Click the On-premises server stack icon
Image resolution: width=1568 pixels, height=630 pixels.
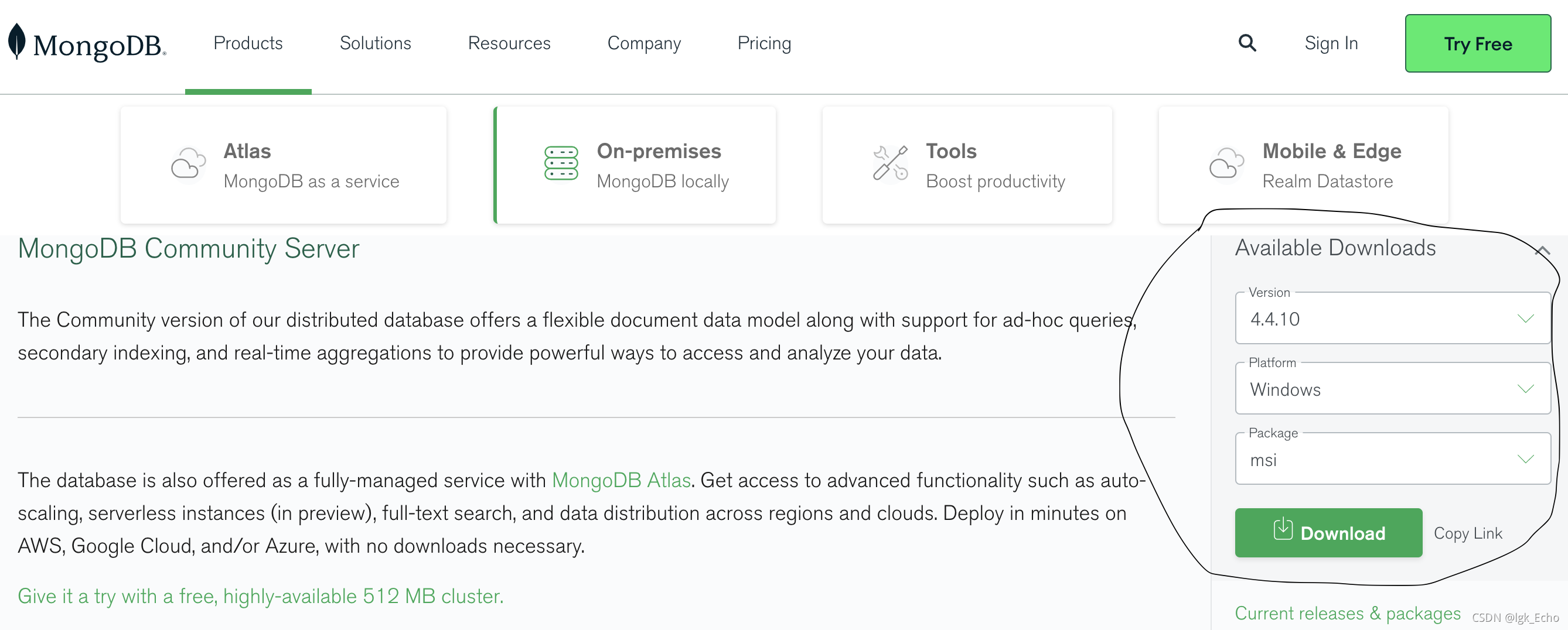pos(561,163)
